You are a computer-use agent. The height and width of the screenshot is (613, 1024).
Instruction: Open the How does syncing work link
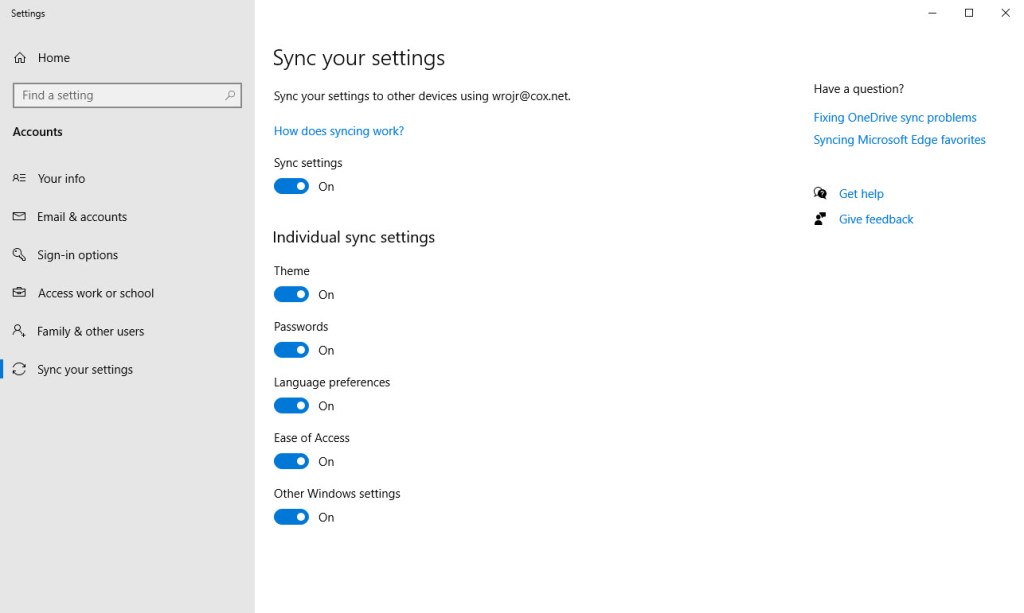click(x=338, y=130)
